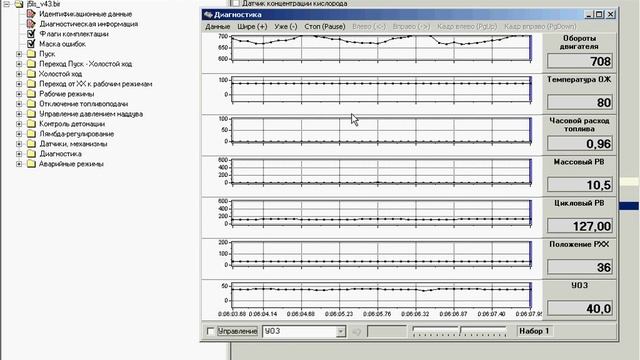The width and height of the screenshot is (640, 360).
Task: Click the Часовой расход топлива value 0,96
Action: 580,144
